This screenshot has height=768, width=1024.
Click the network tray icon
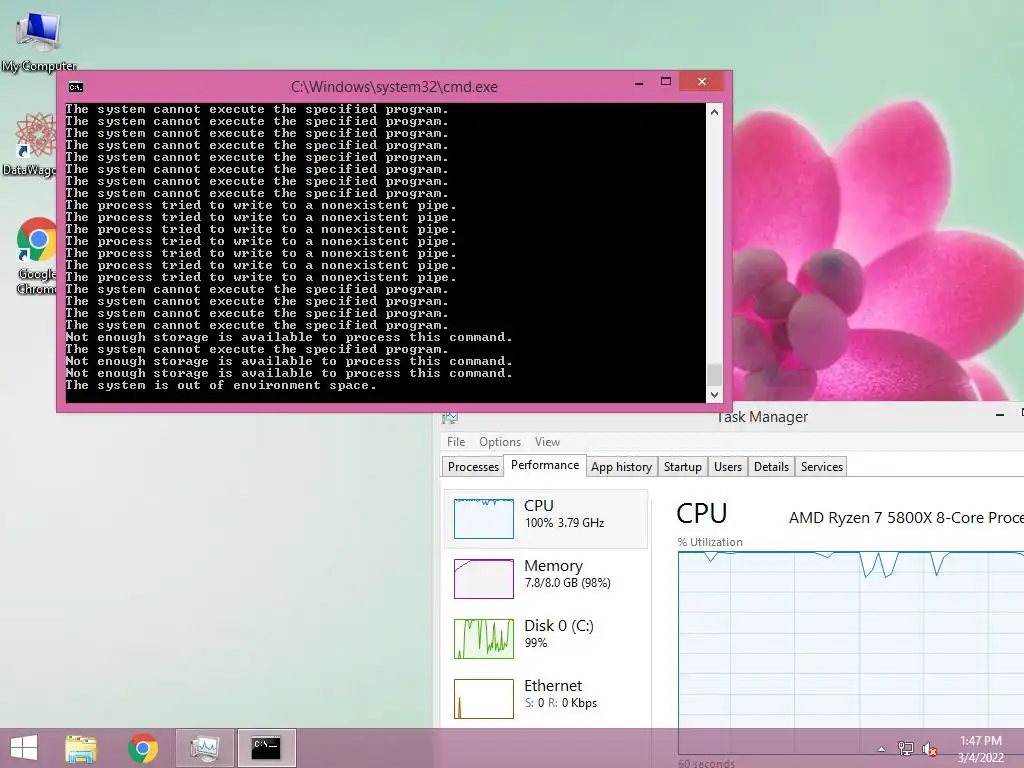pos(906,748)
